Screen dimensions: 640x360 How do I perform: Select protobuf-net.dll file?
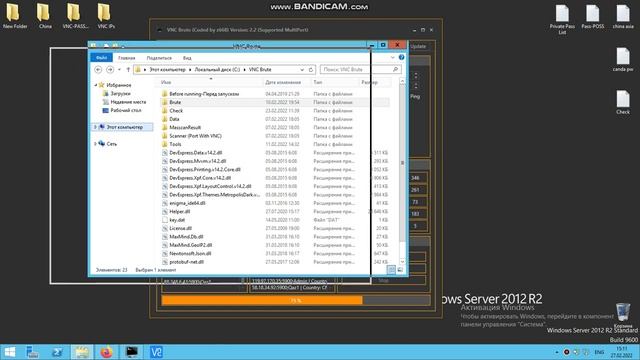click(x=186, y=262)
